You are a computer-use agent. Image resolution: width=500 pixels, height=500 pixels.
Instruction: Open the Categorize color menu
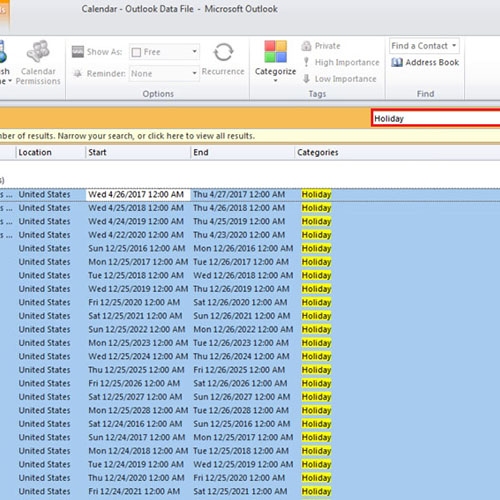pos(275,62)
